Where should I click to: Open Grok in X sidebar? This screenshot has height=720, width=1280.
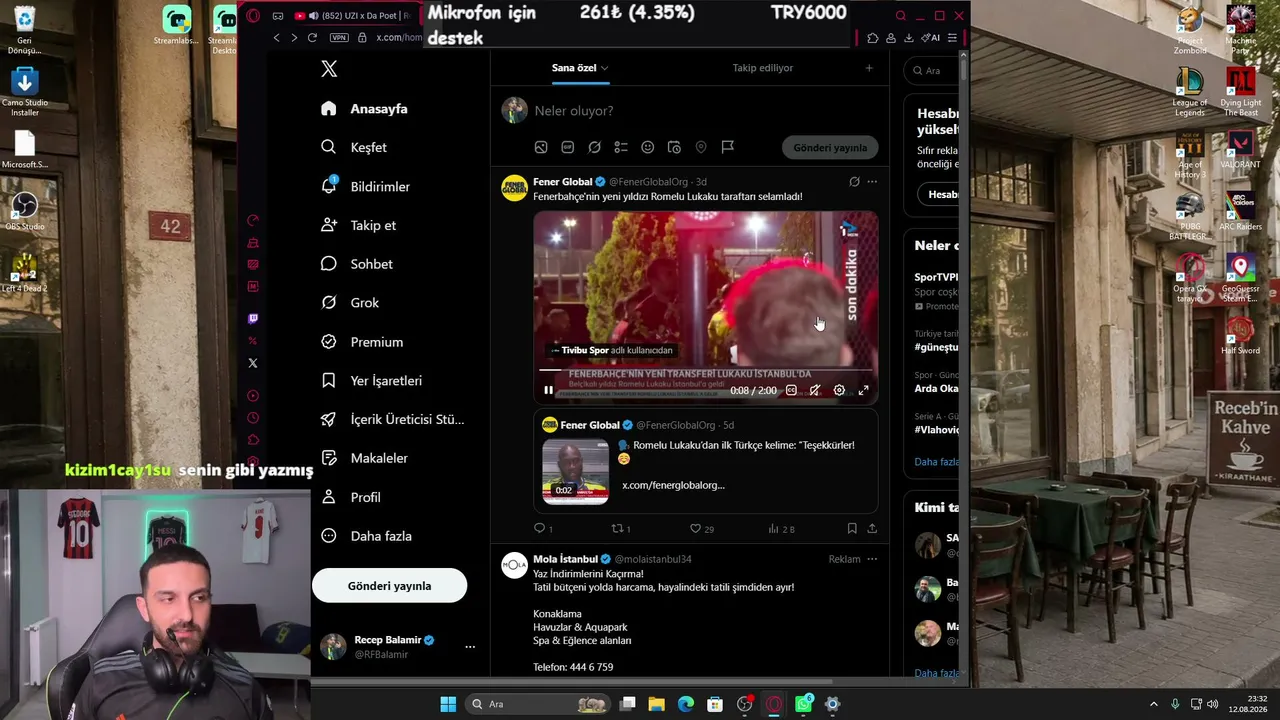tap(350, 302)
